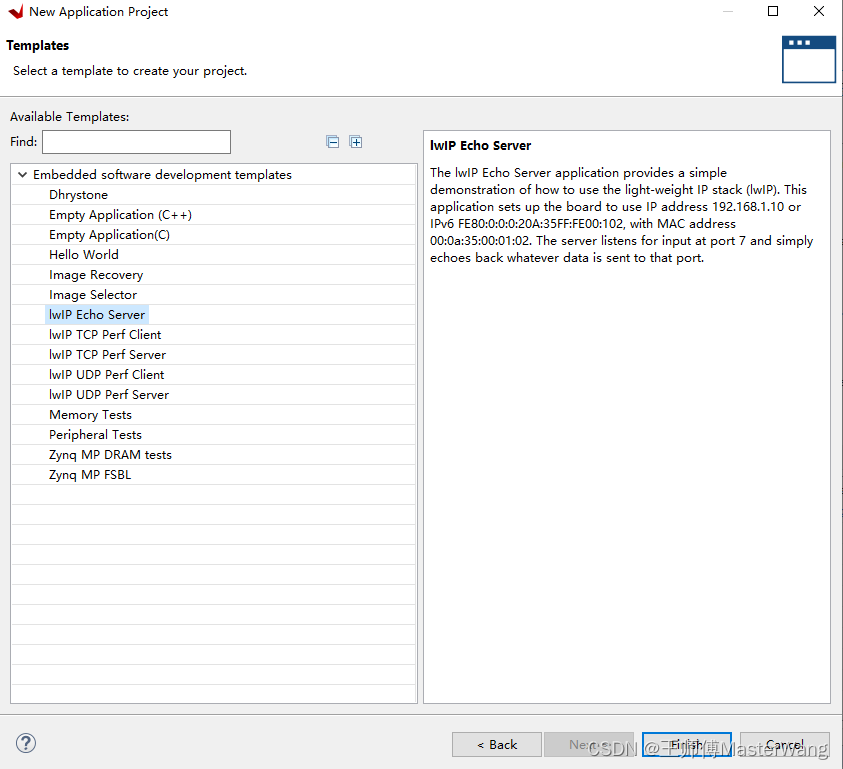Select Empty Application (C++) template
Image resolution: width=843 pixels, height=769 pixels.
[x=120, y=215]
